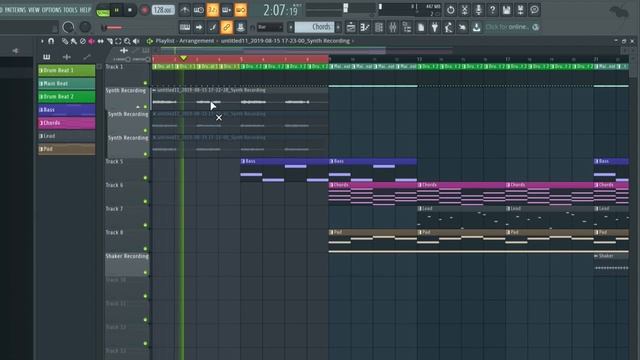Mute first Synth Recording track green dot
This screenshot has width=640, height=360.
click(x=145, y=107)
